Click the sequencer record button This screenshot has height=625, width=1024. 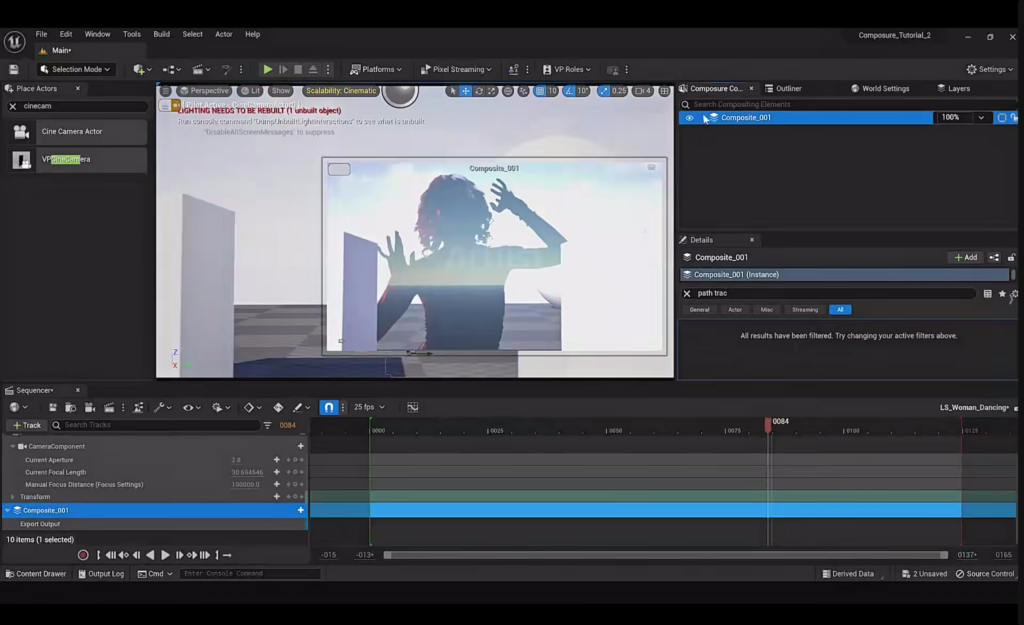click(83, 555)
